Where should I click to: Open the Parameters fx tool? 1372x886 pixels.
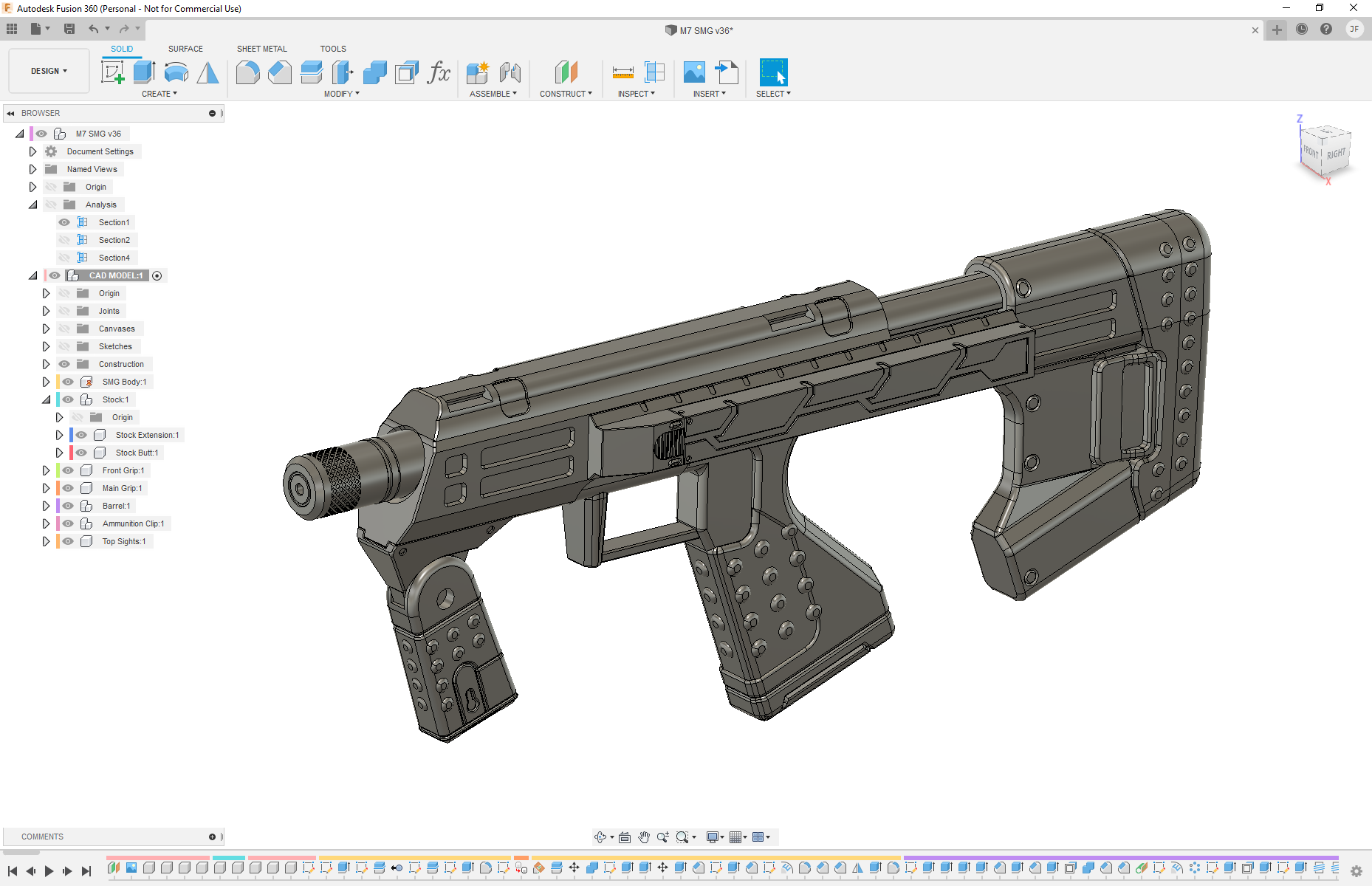(439, 72)
